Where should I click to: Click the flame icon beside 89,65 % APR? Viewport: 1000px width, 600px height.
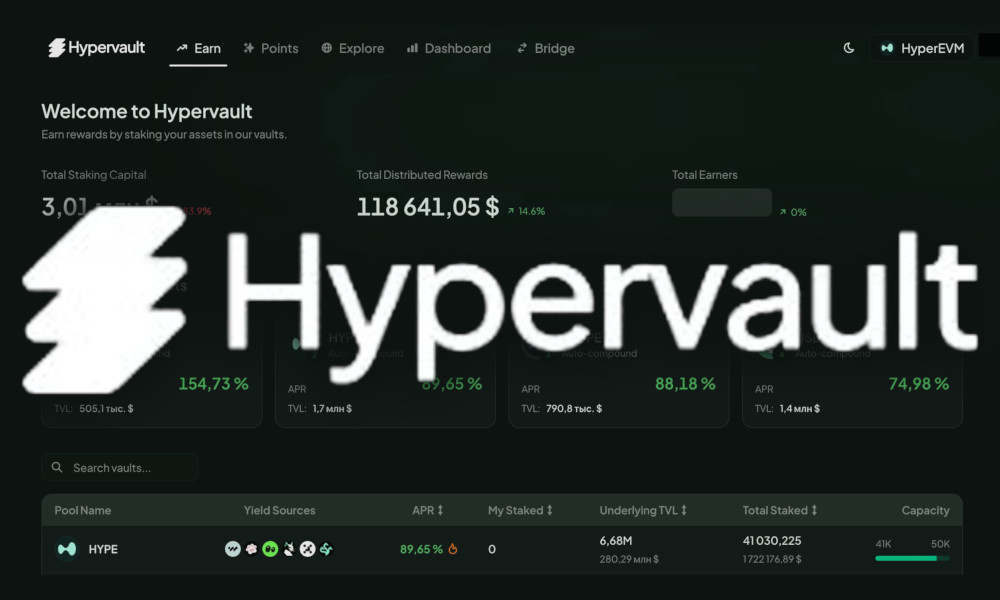(453, 549)
